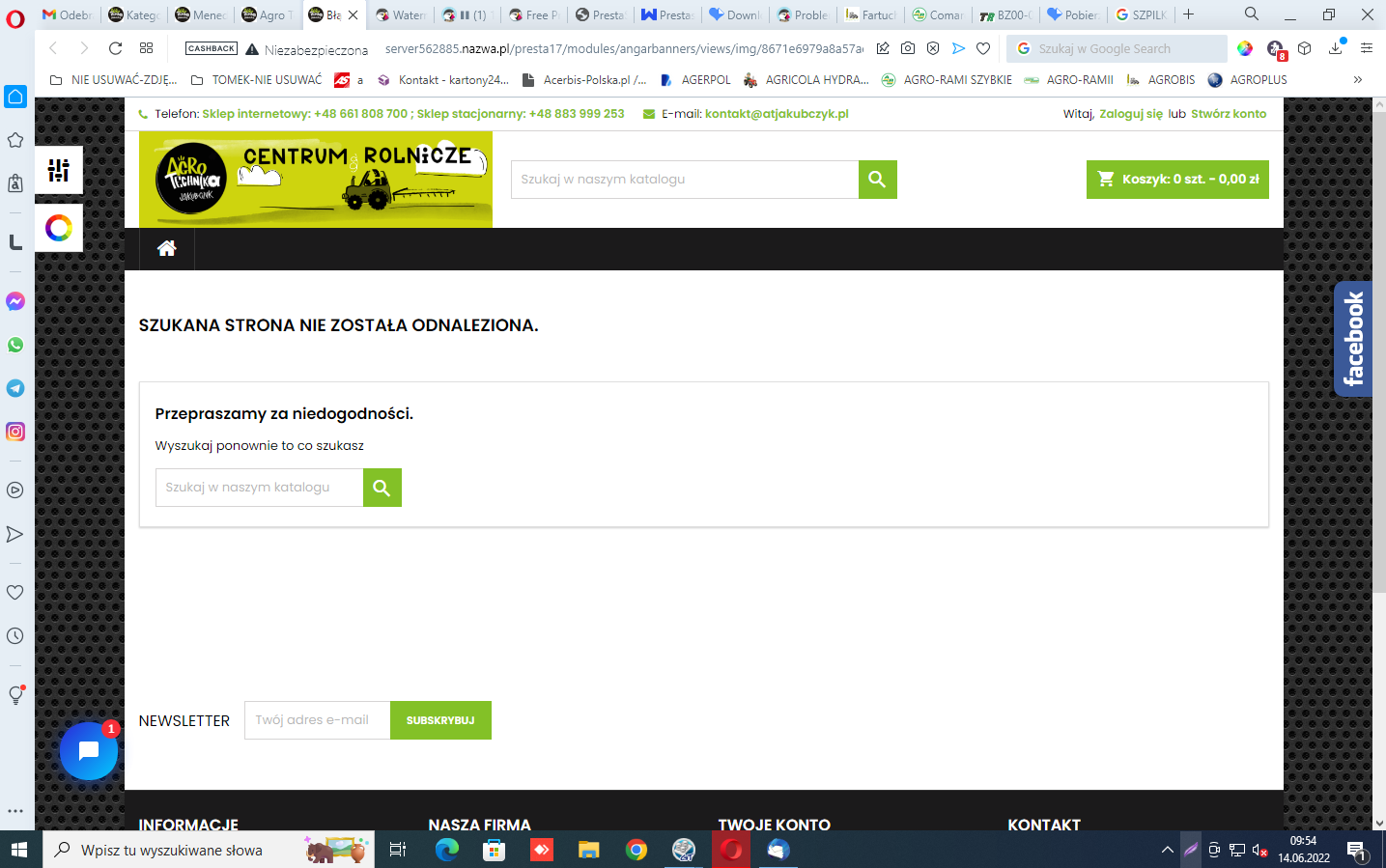Open the Speed Dial start page grid
The height and width of the screenshot is (868, 1386).
[147, 48]
